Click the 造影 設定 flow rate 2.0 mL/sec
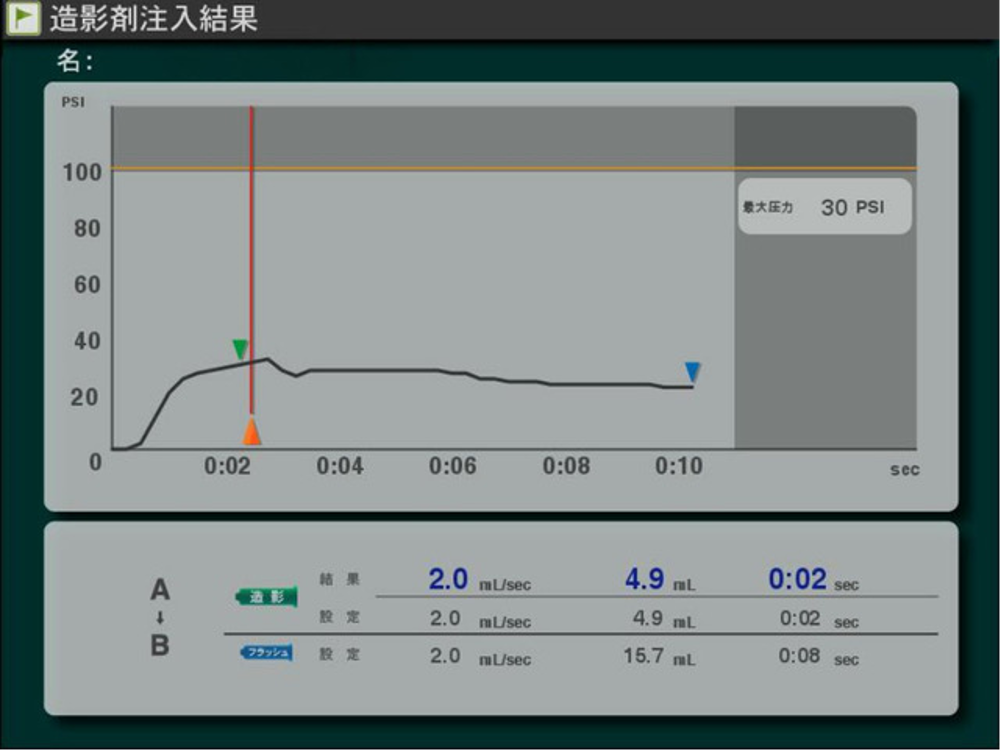1001x751 pixels. [x=480, y=619]
